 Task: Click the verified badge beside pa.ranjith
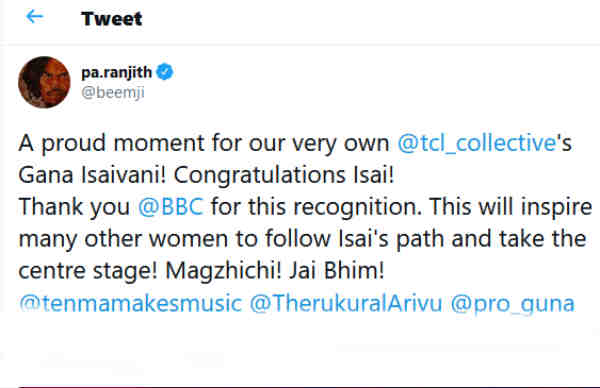click(x=165, y=72)
